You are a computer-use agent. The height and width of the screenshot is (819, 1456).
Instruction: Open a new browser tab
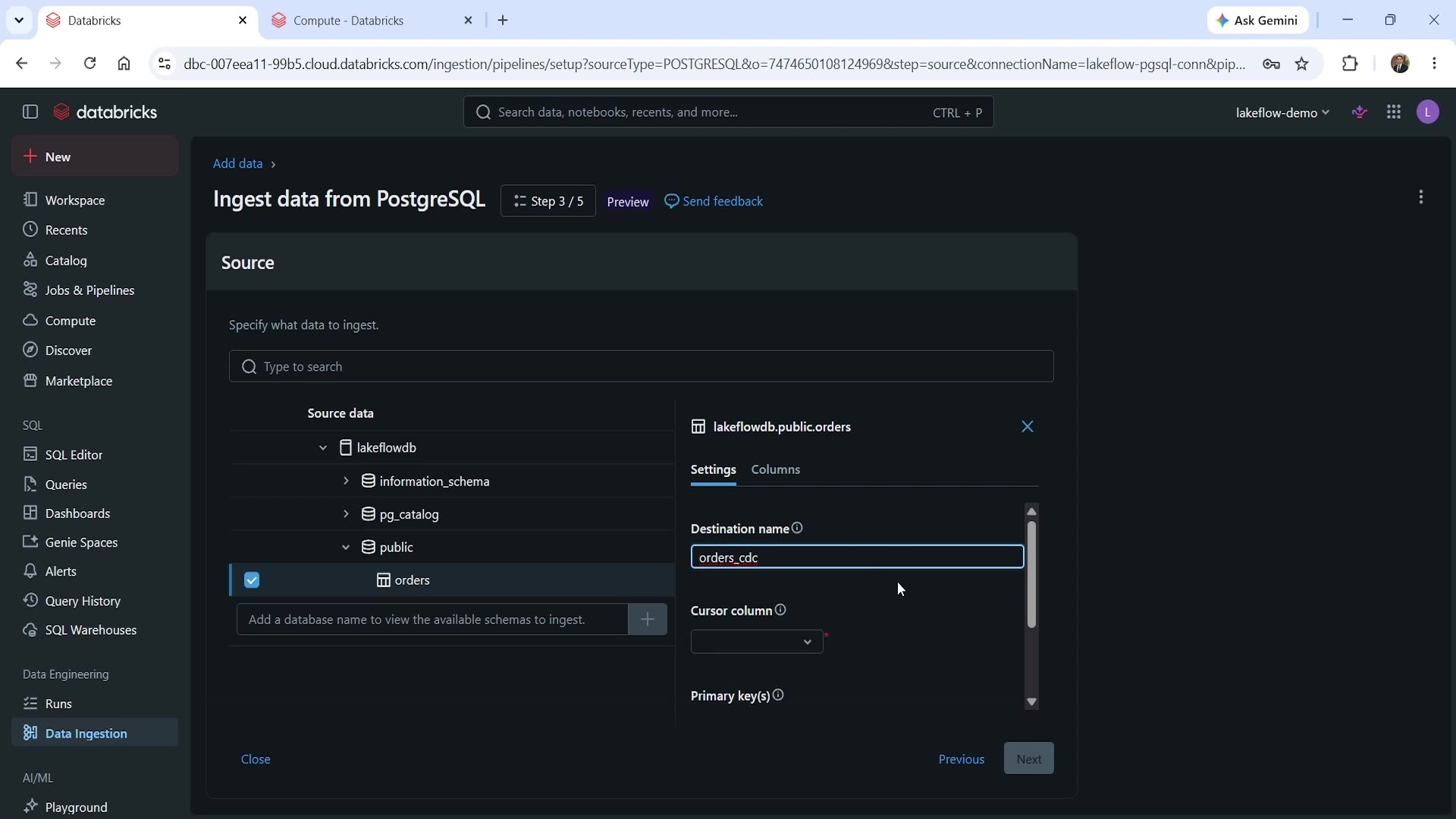pos(503,20)
